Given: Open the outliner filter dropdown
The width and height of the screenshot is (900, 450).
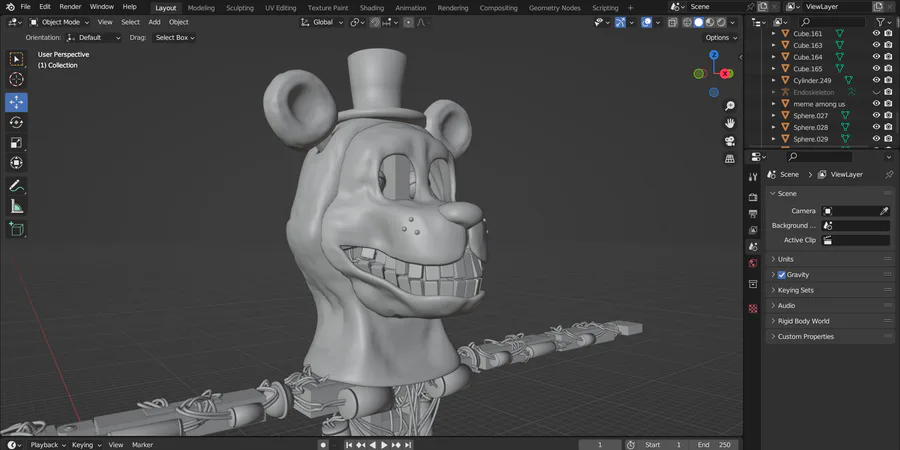Looking at the screenshot, I should (883, 22).
